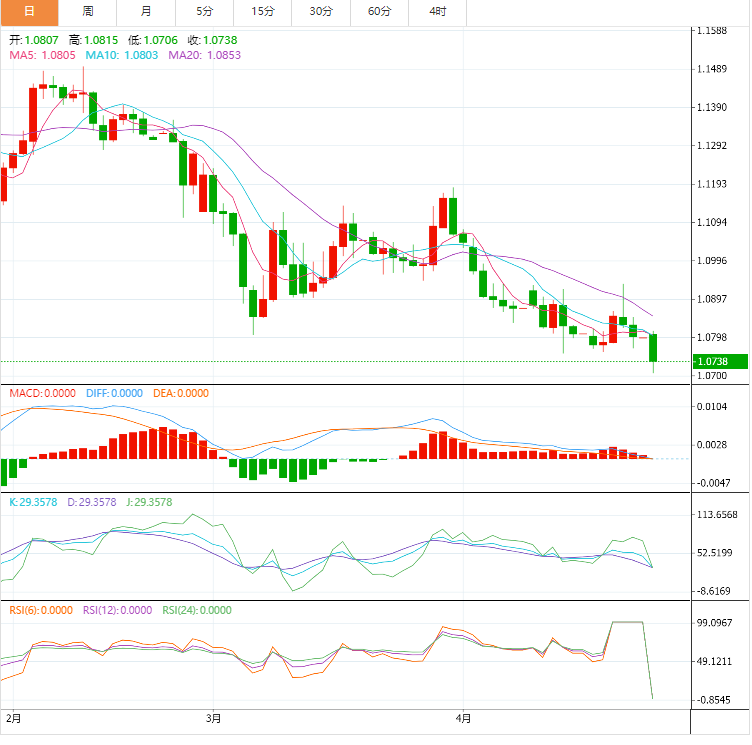The width and height of the screenshot is (752, 745).
Task: Click the RSI(24):0.0000 label
Action: click(x=197, y=610)
